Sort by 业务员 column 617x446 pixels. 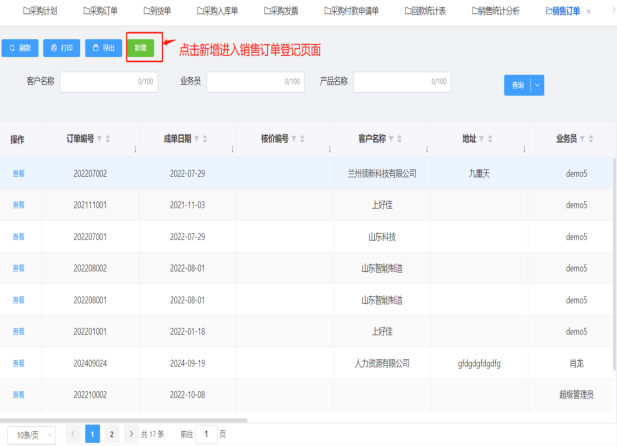(591, 139)
